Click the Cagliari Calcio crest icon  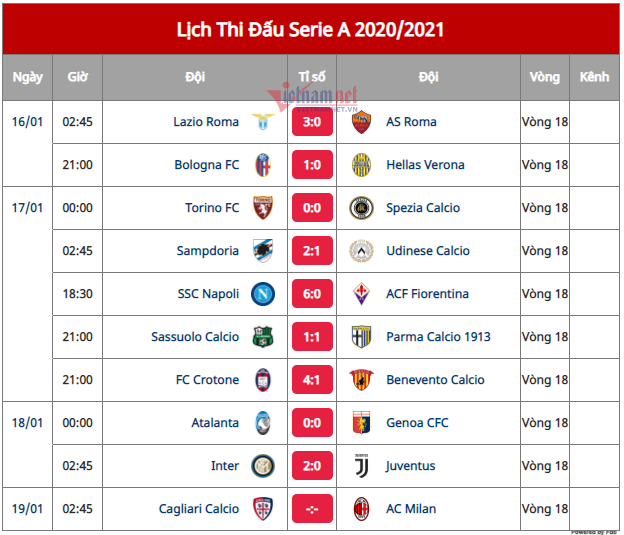[263, 509]
